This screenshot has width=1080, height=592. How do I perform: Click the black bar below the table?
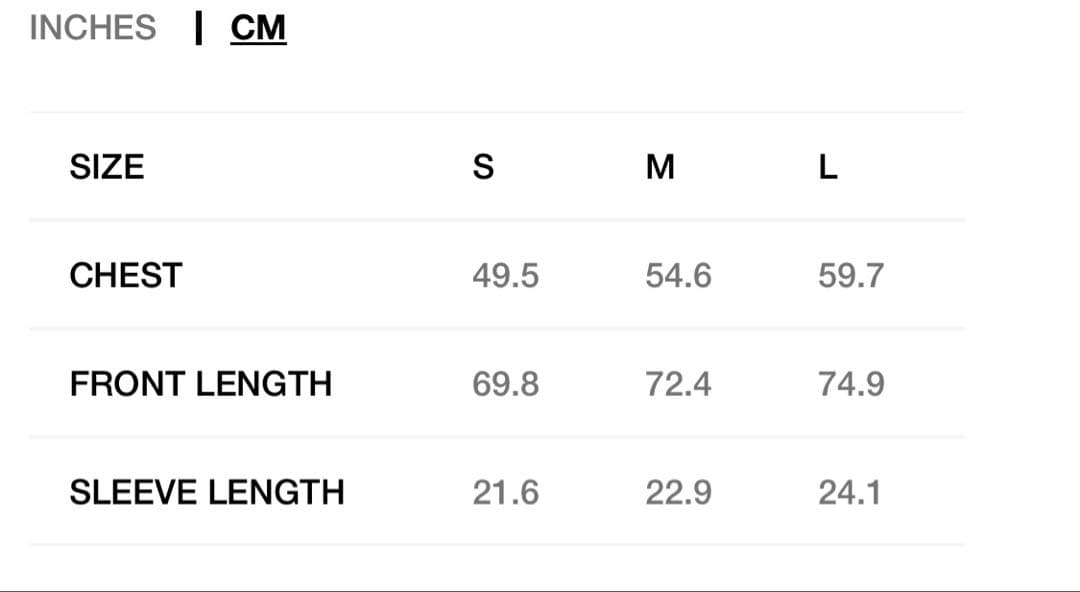[540, 589]
